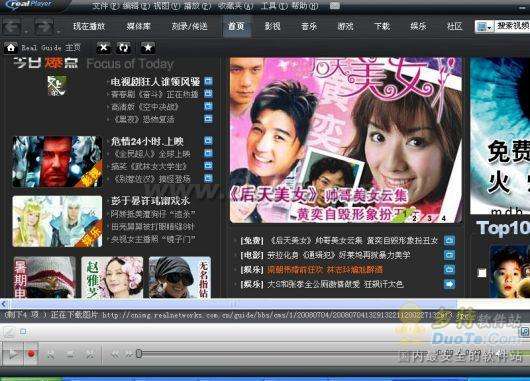Play video icon beside 搞笑《武林女大学生》
This screenshot has height=381, width=530.
(x=208, y=166)
